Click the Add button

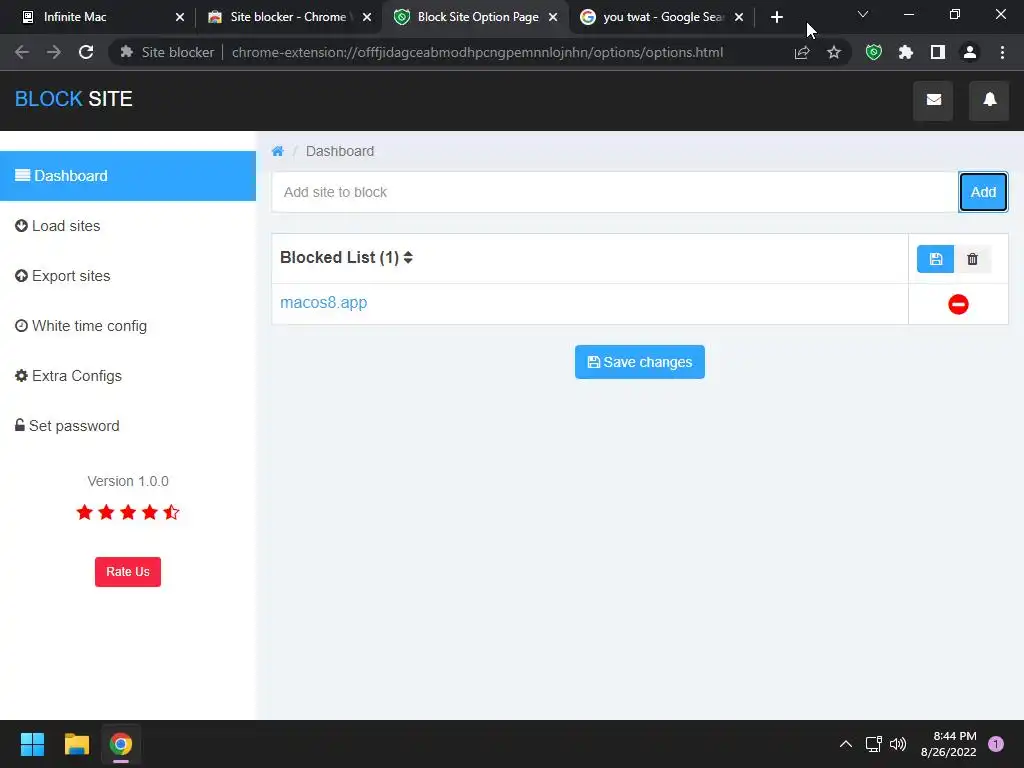(983, 192)
